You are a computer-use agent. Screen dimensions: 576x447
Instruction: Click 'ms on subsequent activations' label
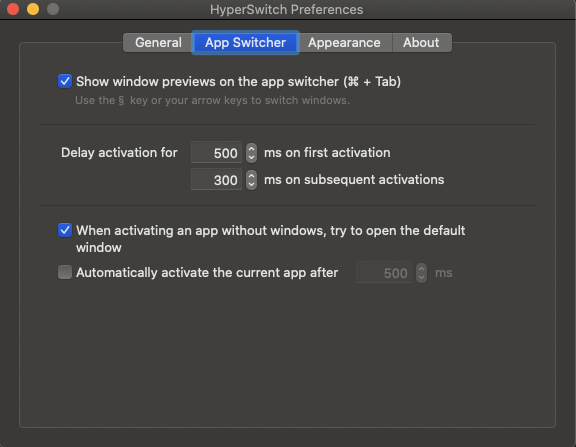(354, 180)
